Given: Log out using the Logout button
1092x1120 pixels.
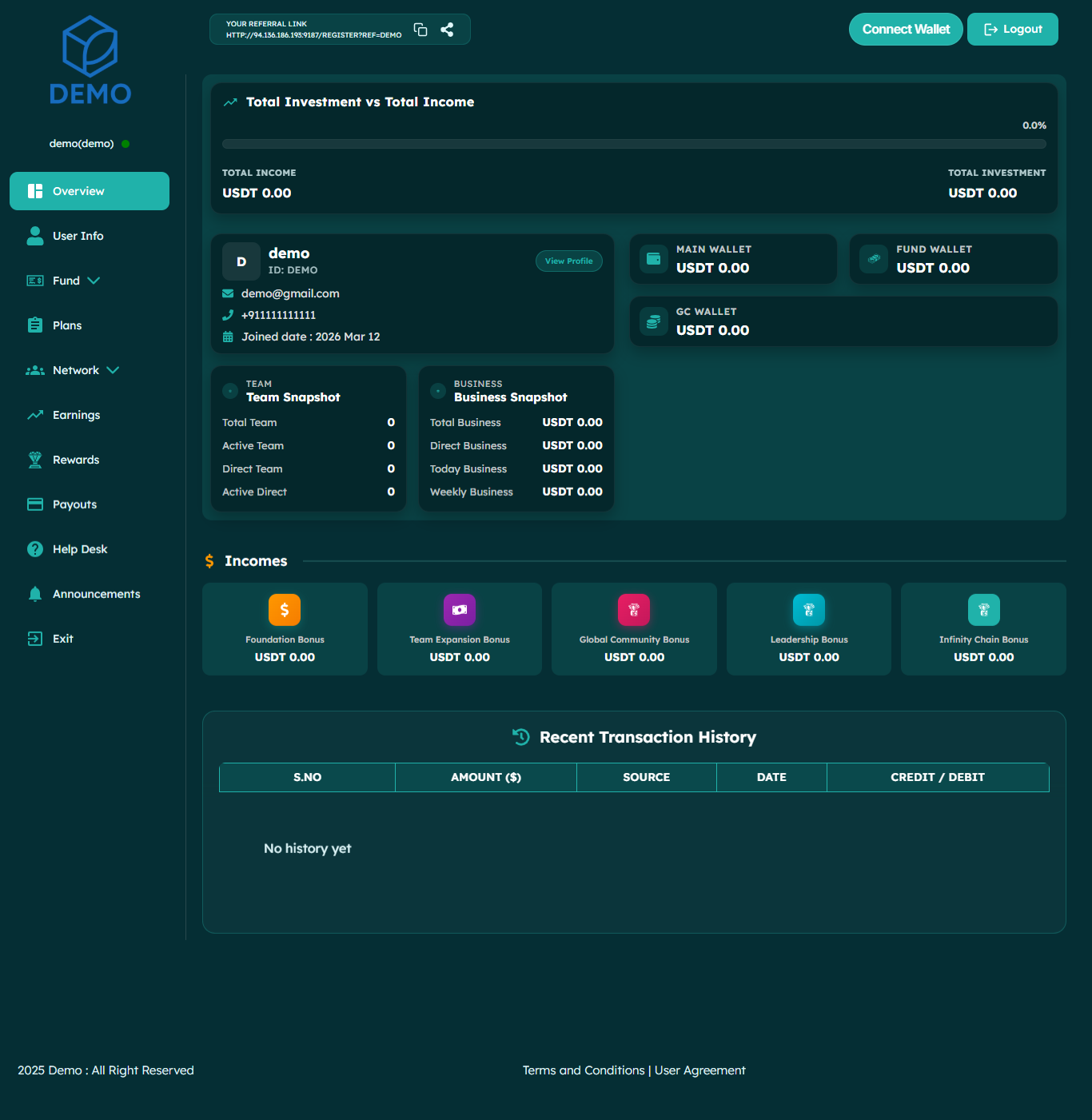Looking at the screenshot, I should 1012,30.
